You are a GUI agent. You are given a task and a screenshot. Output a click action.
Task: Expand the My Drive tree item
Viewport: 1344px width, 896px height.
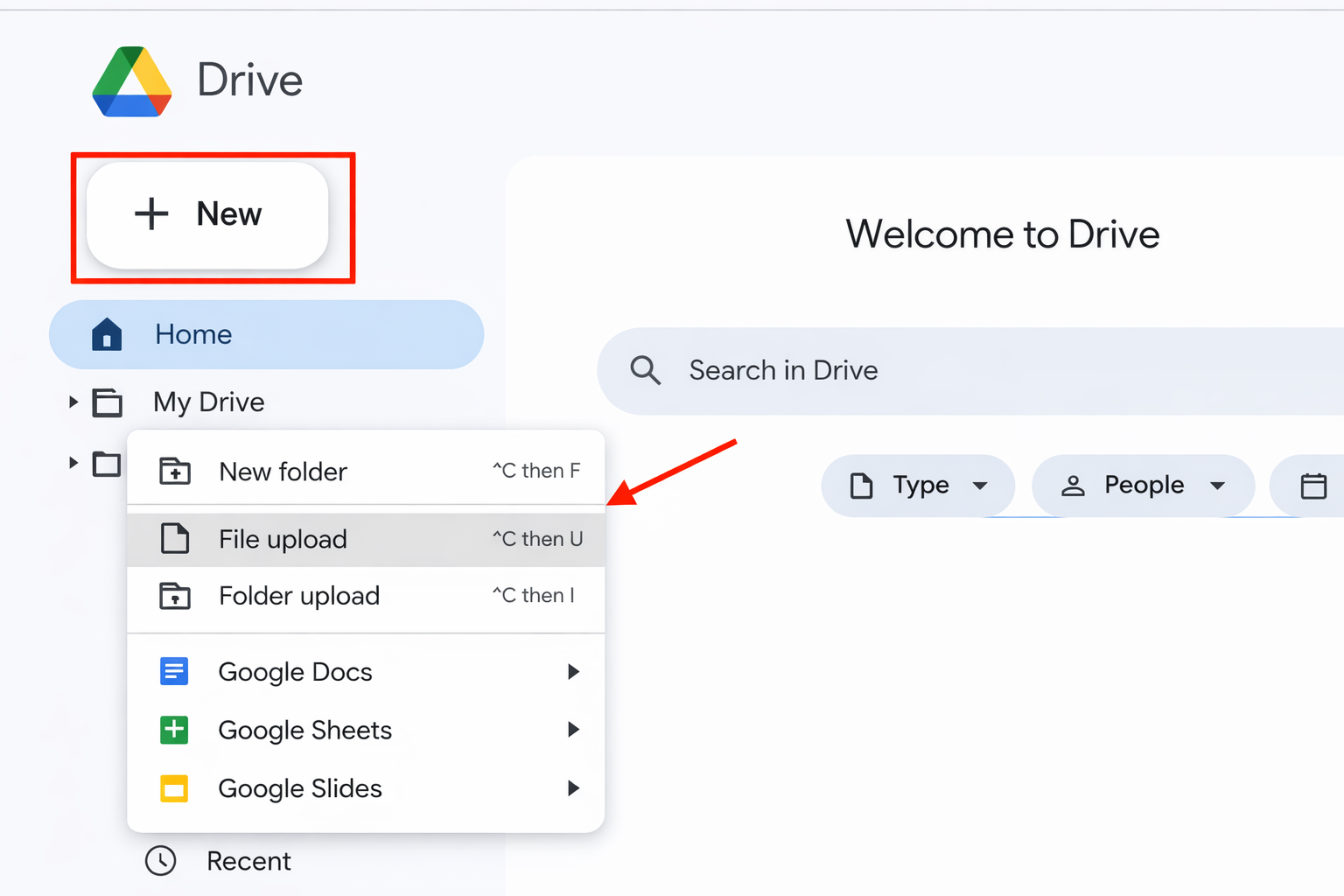[72, 402]
